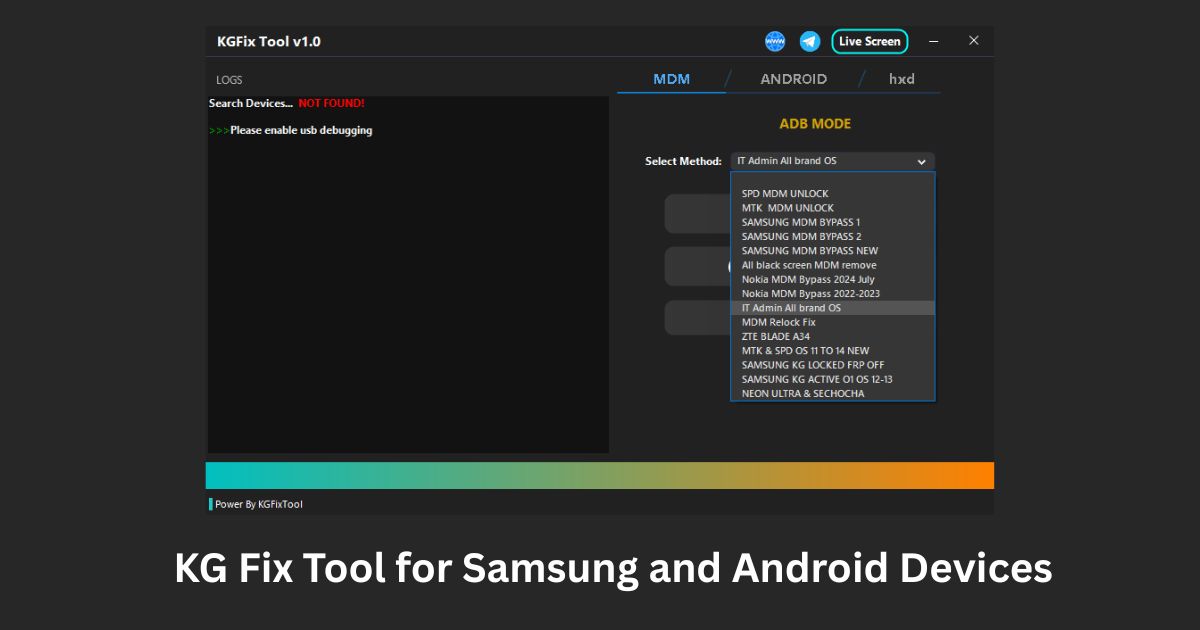Choose SAMSUNG MDM BYPASS 2 option
Viewport: 1200px width, 630px height.
(833, 237)
